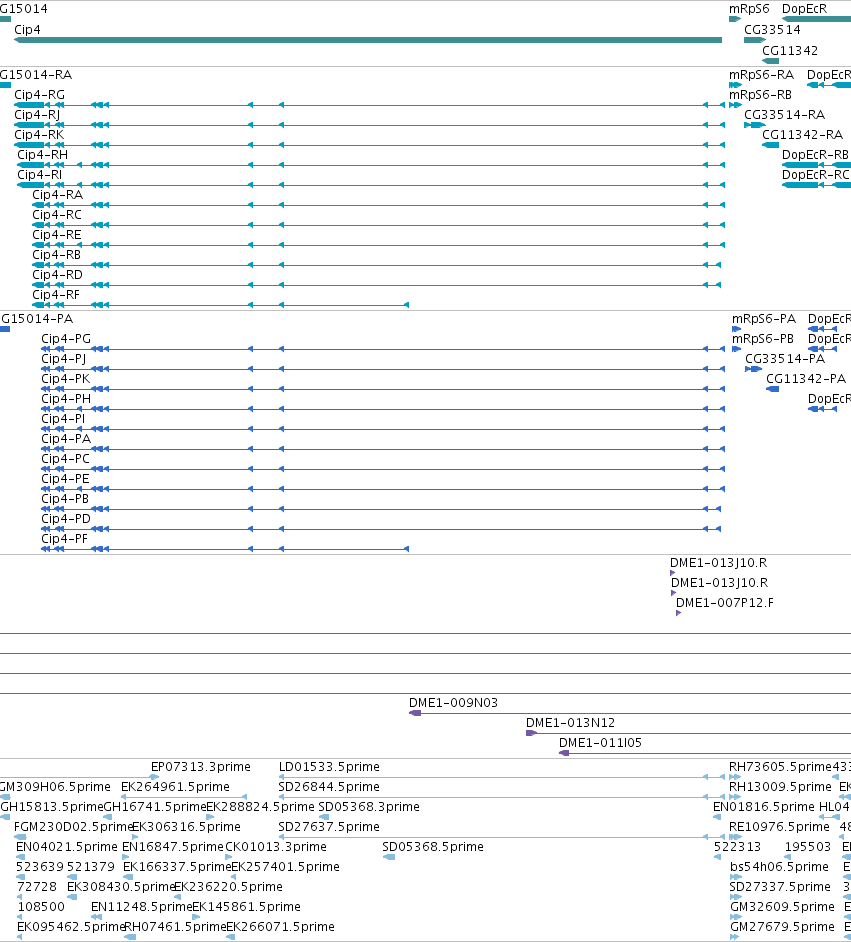Select protein Cip4-PJ
This screenshot has width=851, height=942.
383,369
